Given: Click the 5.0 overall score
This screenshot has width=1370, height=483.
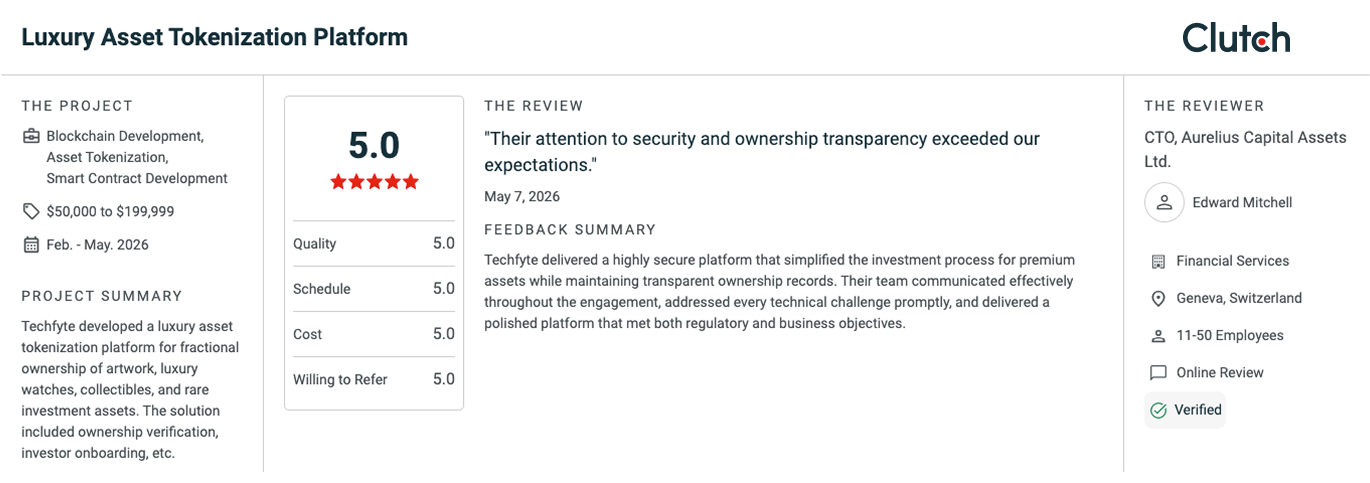Looking at the screenshot, I should [374, 146].
